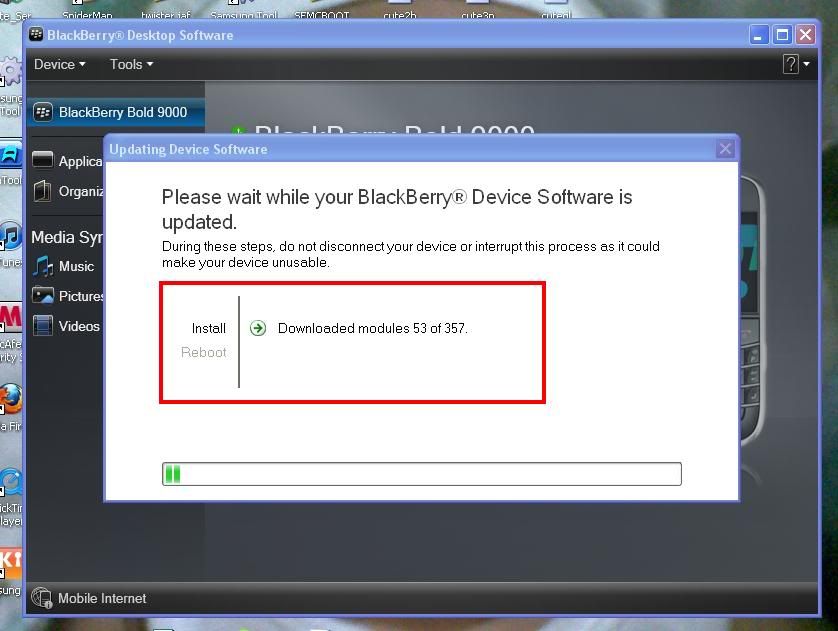Click the Applications sidebar icon

click(x=43, y=160)
